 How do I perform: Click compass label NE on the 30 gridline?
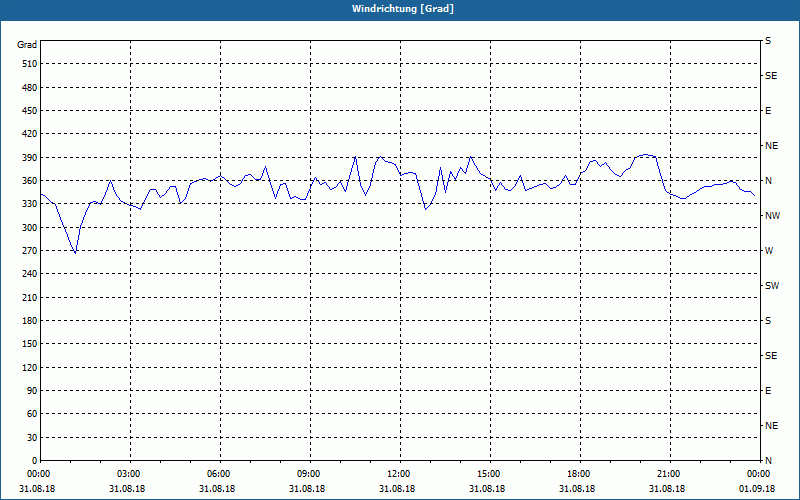pos(771,426)
